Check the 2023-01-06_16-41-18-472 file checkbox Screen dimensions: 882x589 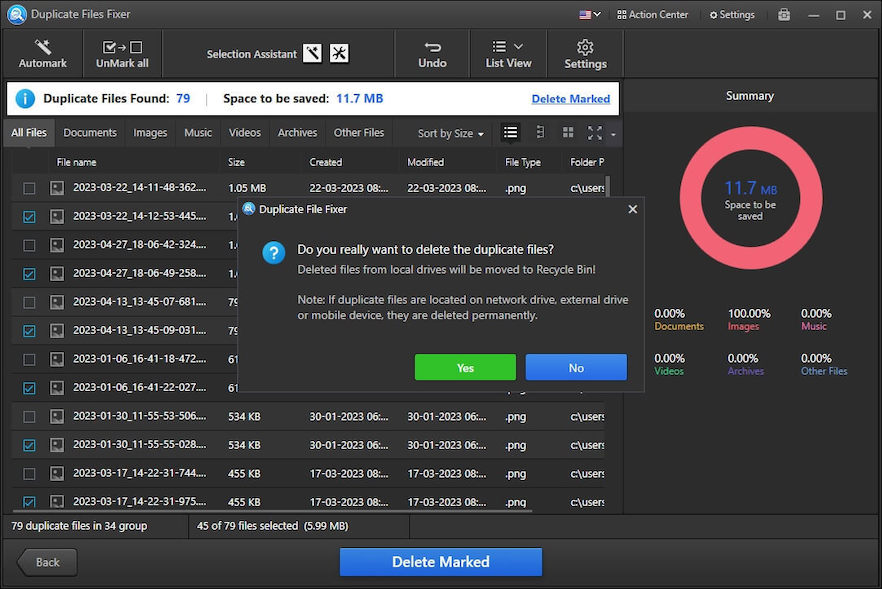[x=29, y=359]
